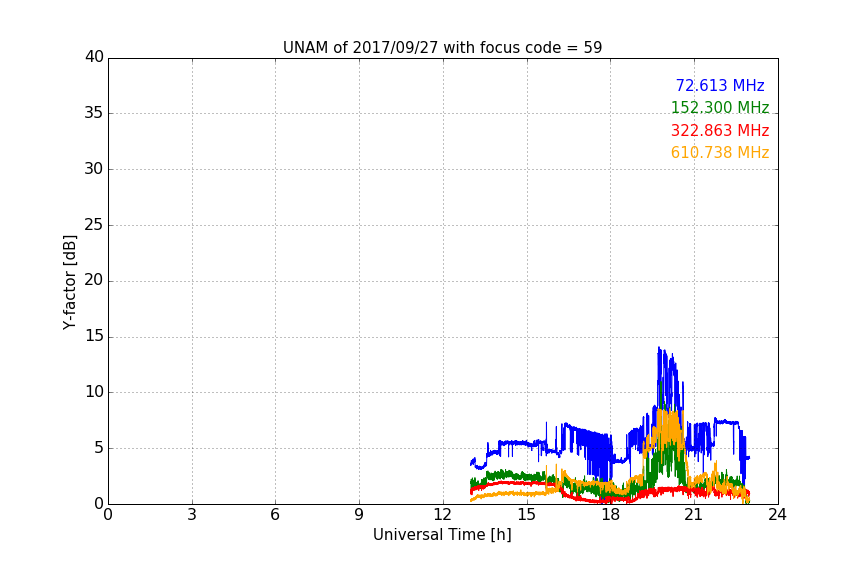Click the y-axis tick label '35'
The height and width of the screenshot is (576, 864).
[x=94, y=113]
